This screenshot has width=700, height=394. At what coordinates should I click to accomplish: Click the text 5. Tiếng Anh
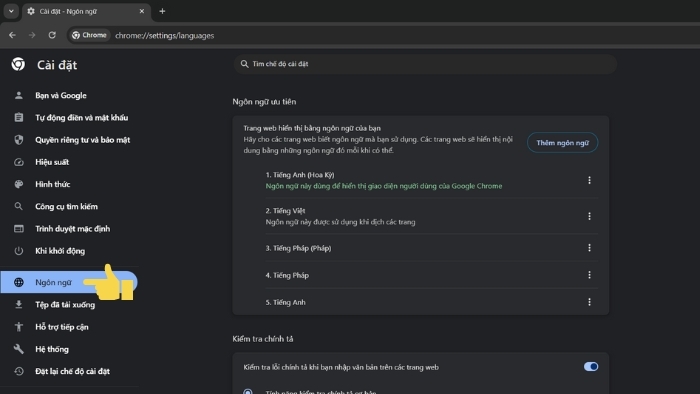tap(285, 303)
